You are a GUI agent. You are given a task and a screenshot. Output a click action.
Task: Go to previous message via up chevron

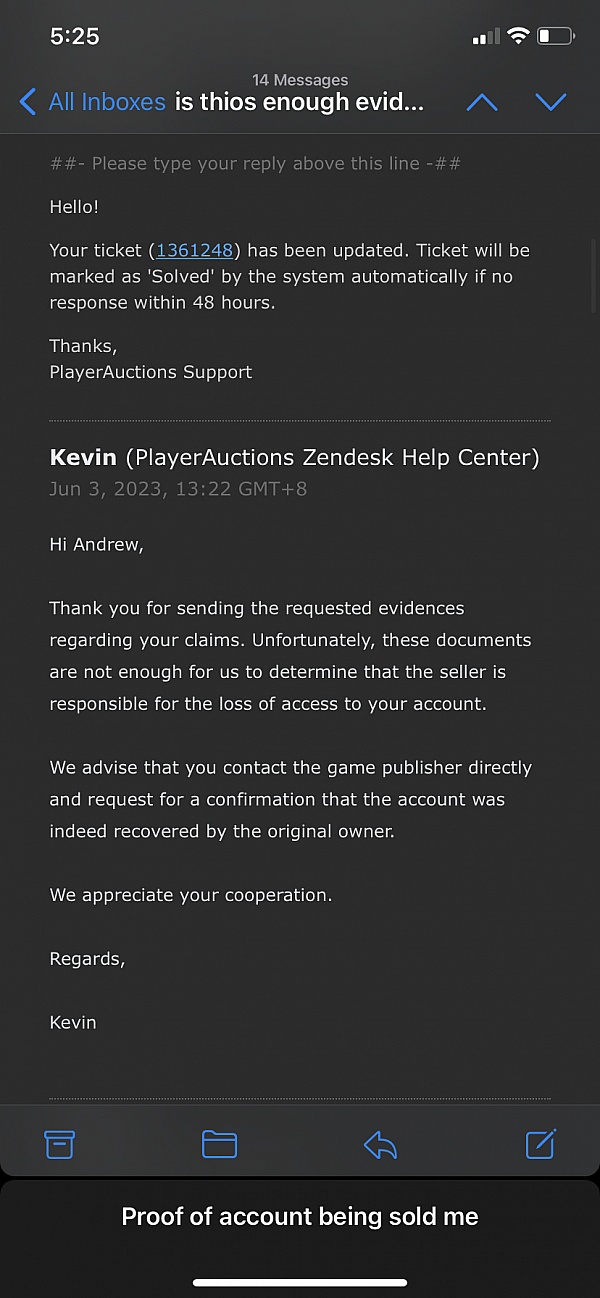[x=481, y=101]
